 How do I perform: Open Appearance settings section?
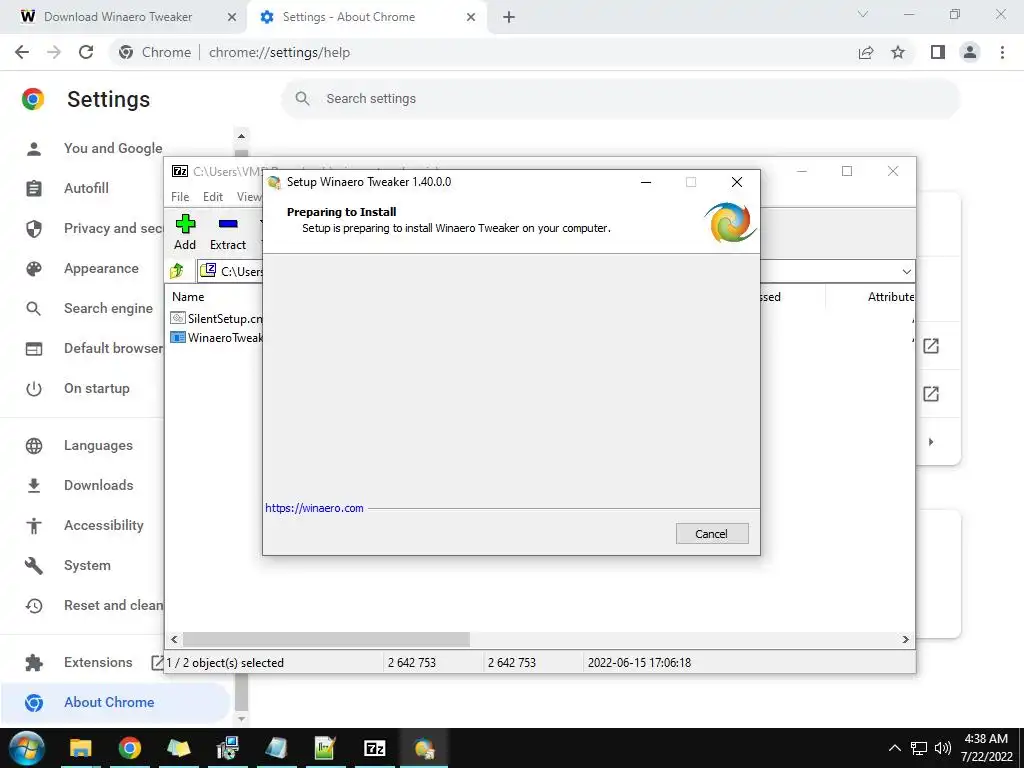101,268
